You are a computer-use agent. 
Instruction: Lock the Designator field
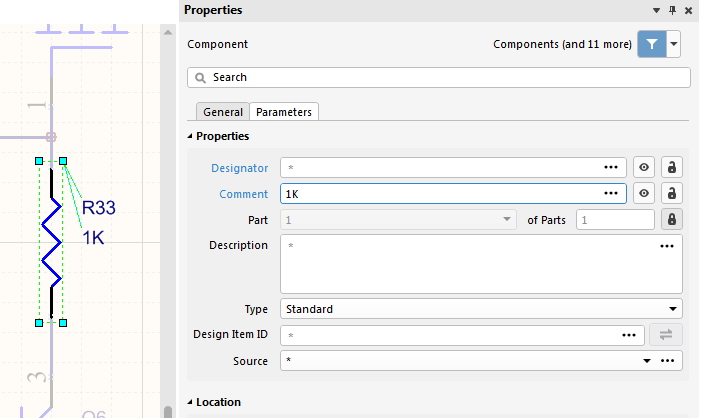click(x=672, y=168)
